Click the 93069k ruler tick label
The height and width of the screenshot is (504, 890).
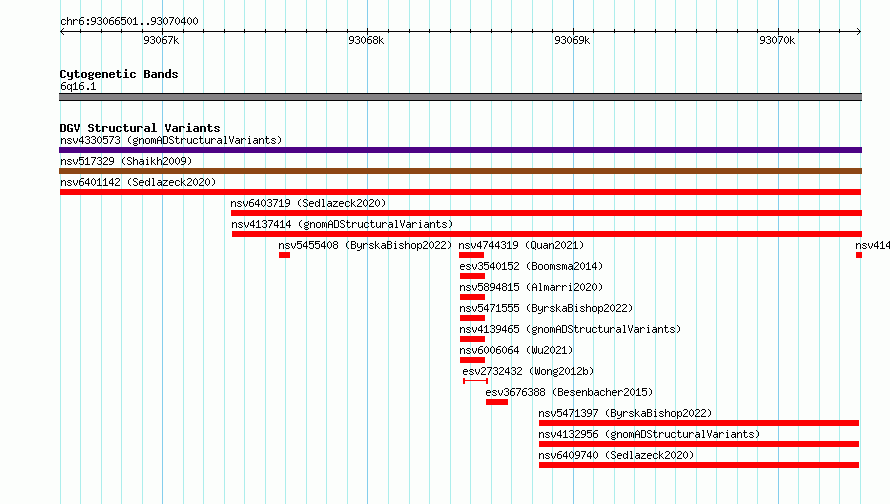coord(572,40)
